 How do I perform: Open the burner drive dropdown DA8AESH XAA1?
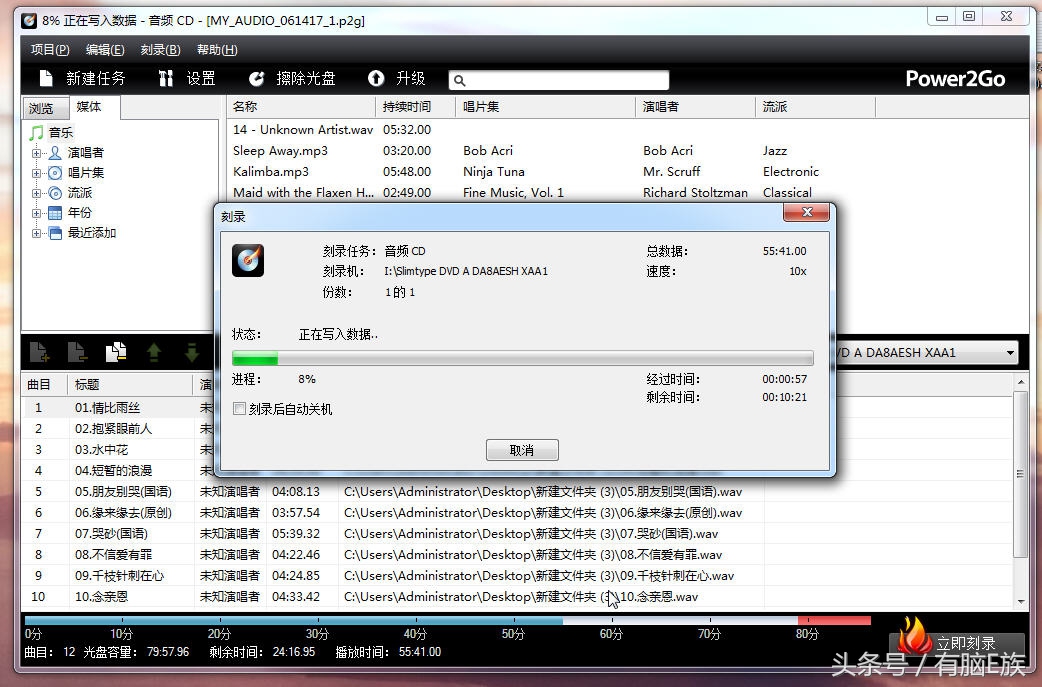pos(1010,352)
